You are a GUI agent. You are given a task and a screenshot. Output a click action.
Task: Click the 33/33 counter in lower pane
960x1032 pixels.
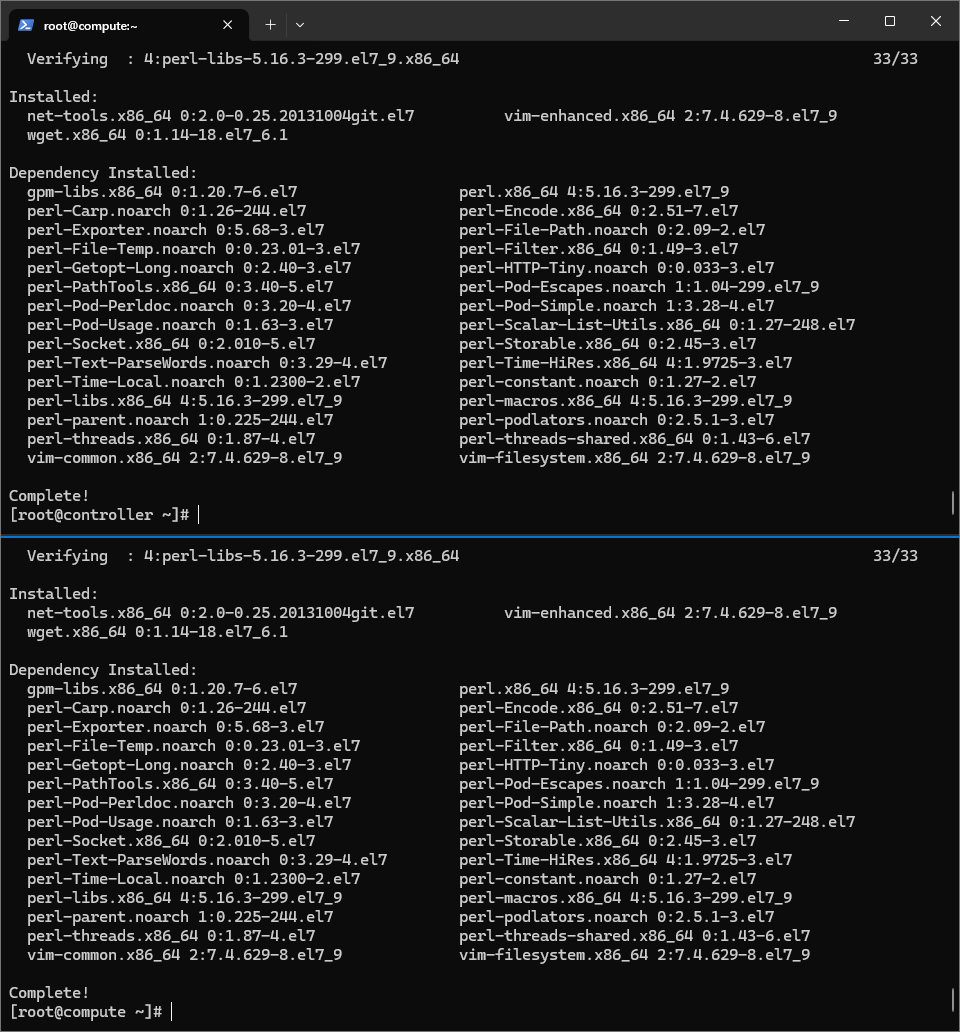895,555
